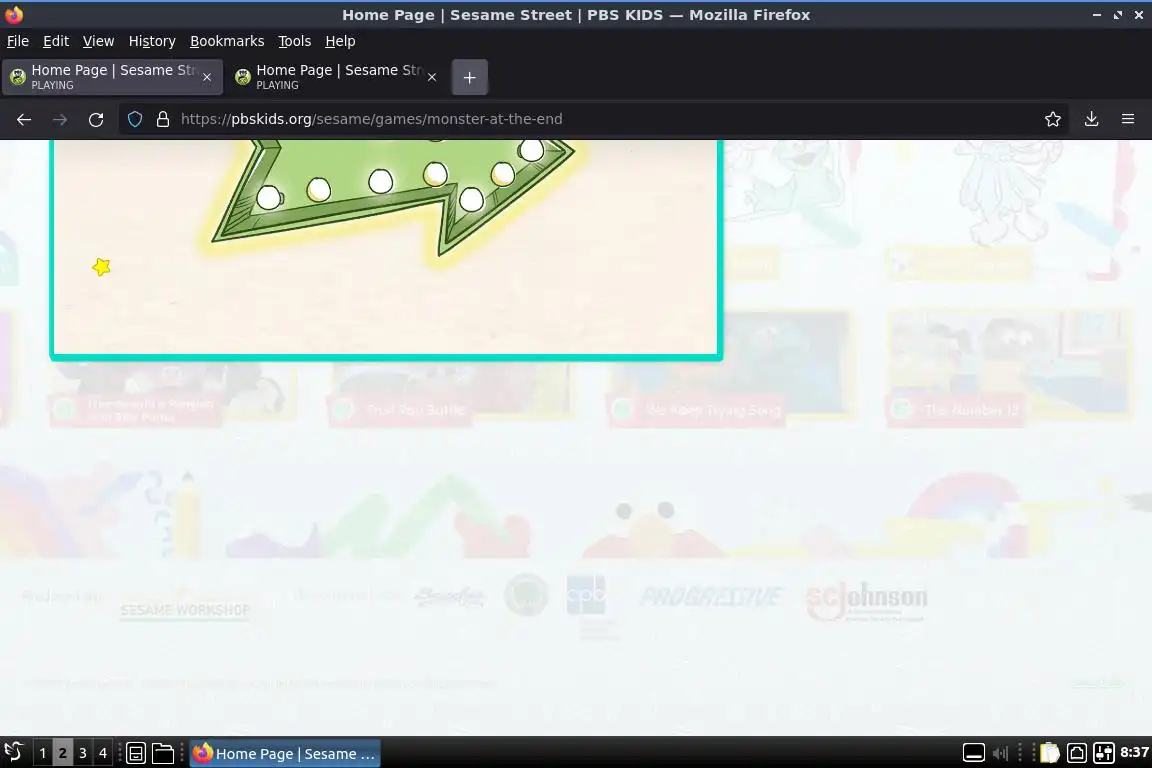Click the CPB sponsor logo
Screen dimensions: 1152x768
586,597
